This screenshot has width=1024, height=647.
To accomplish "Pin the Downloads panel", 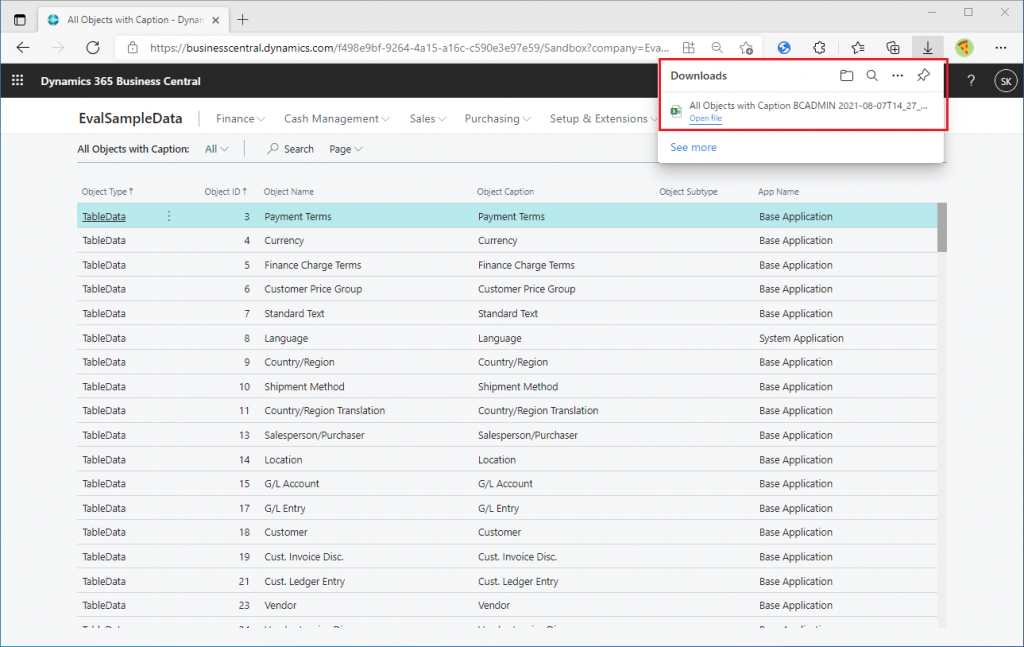I will [x=923, y=76].
